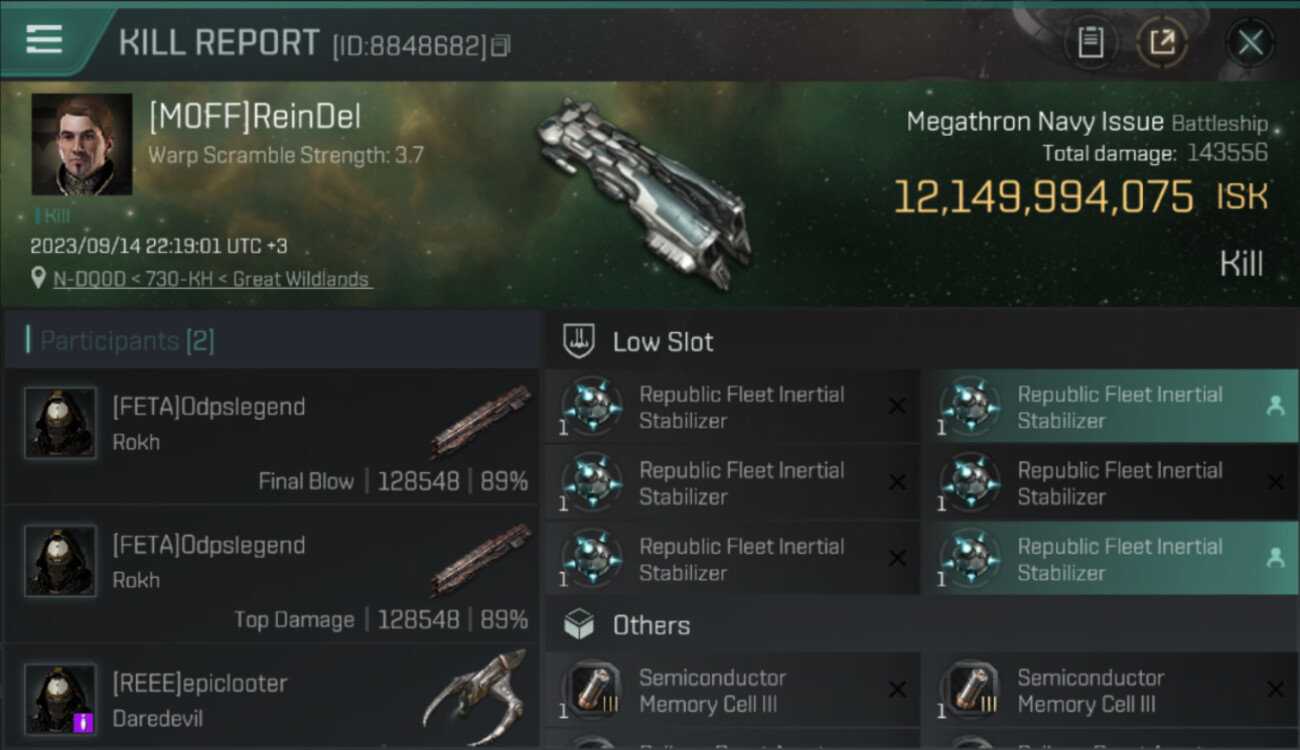Copy the kill report ID
The width and height of the screenshot is (1300, 750).
tap(500, 45)
